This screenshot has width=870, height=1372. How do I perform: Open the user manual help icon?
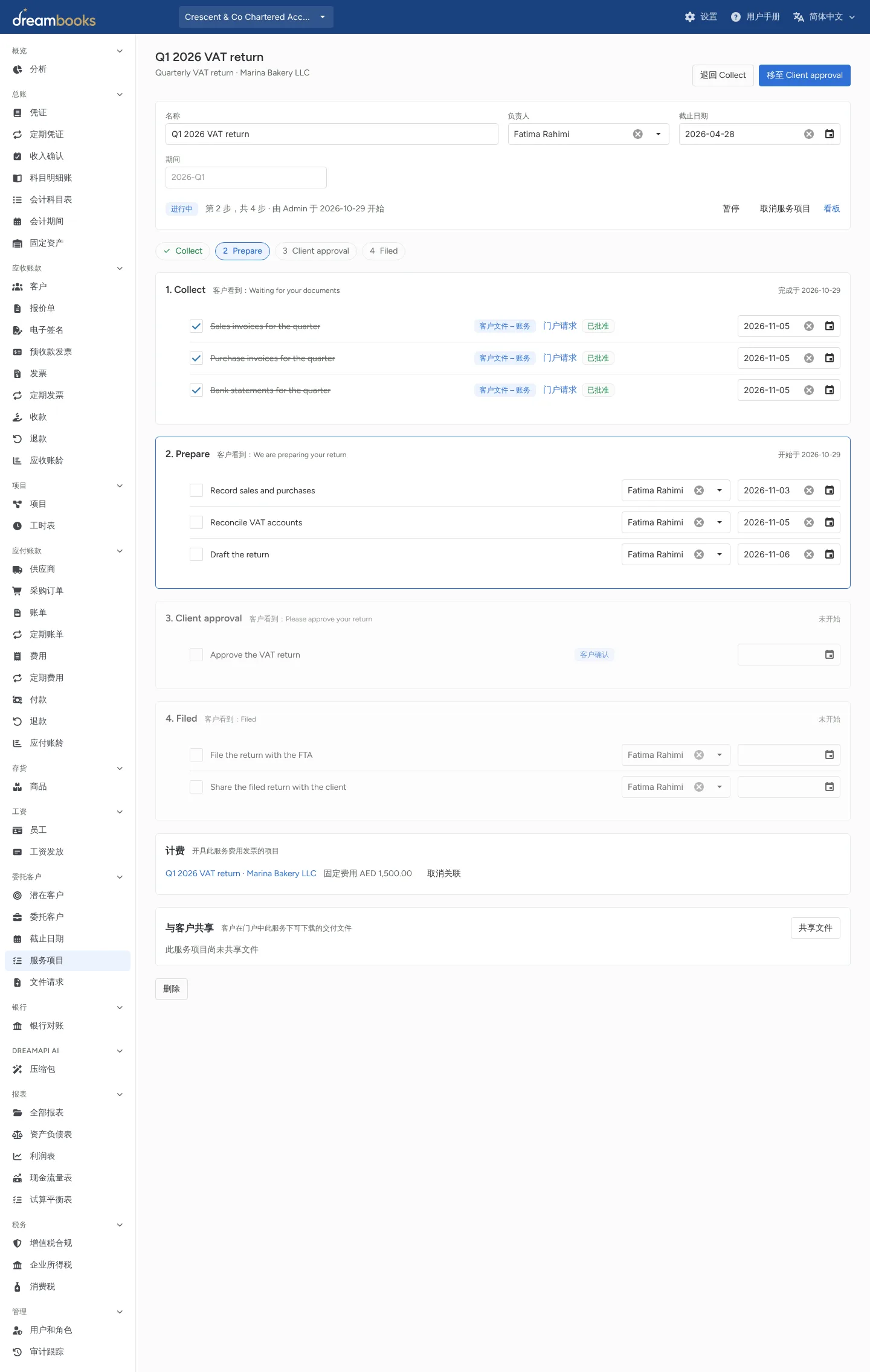[x=735, y=17]
